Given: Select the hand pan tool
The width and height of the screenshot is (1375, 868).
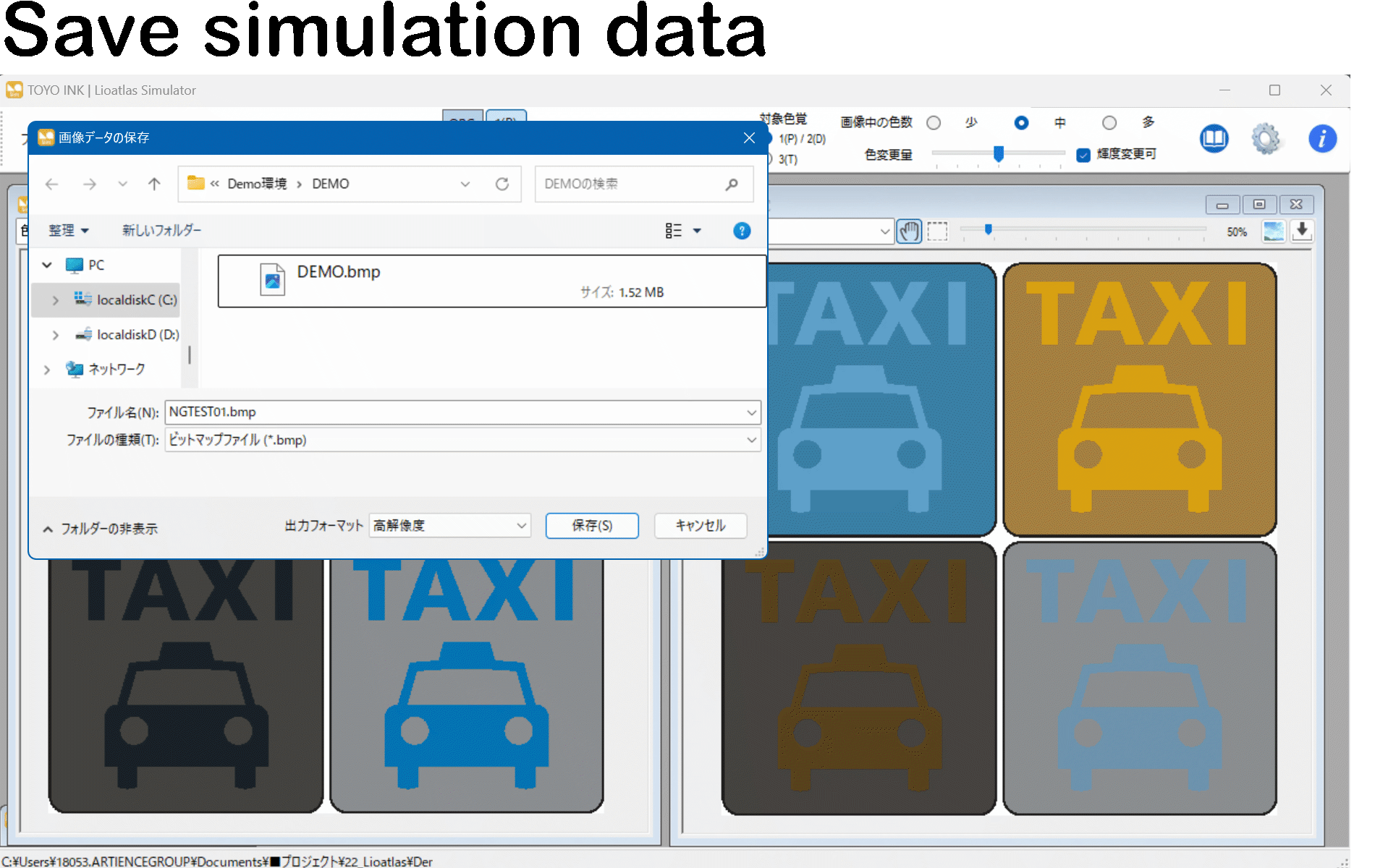Looking at the screenshot, I should 909,231.
